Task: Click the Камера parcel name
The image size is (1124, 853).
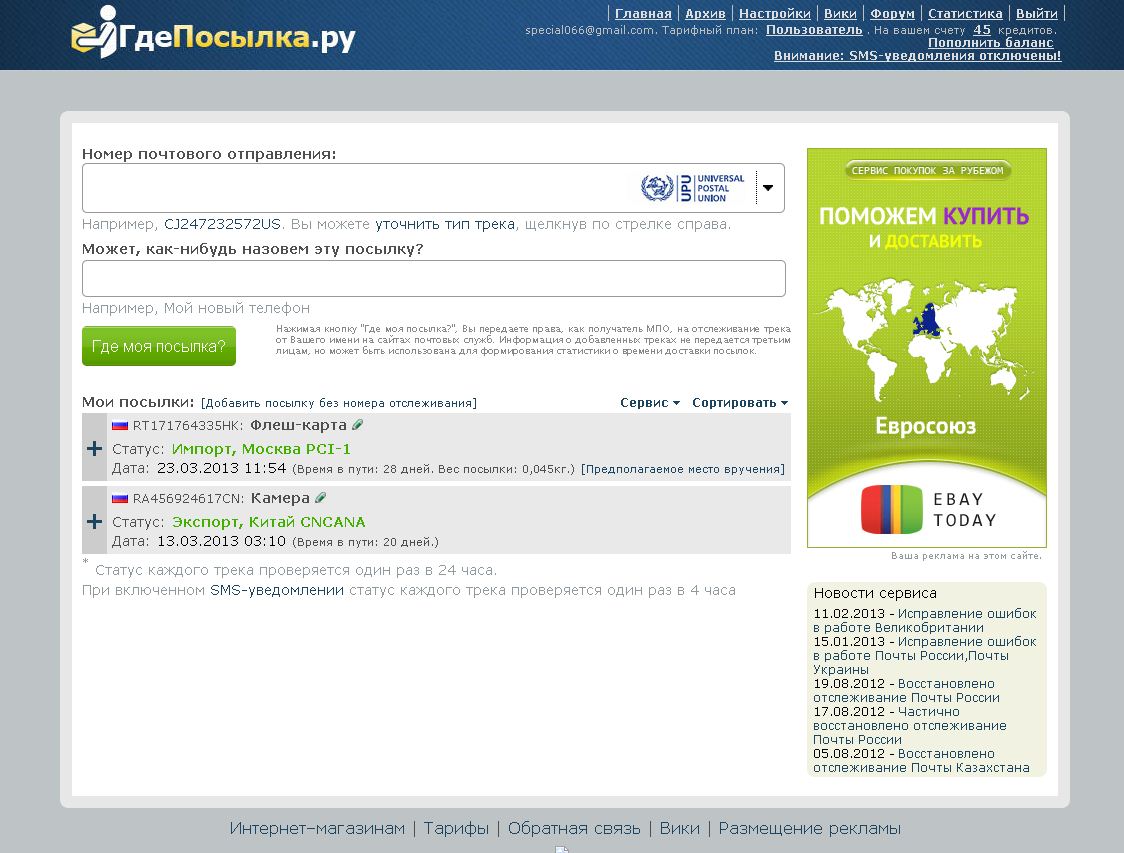Action: pos(280,498)
